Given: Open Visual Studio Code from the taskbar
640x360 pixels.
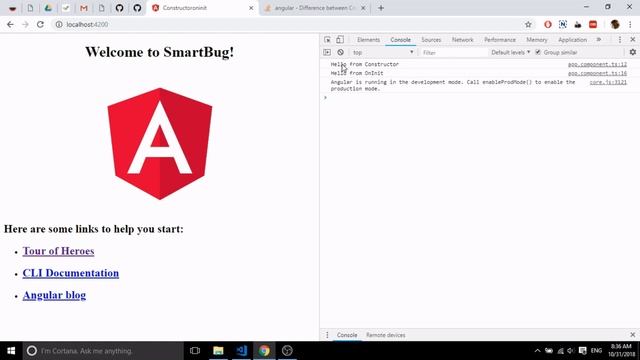Looking at the screenshot, I should 242,351.
